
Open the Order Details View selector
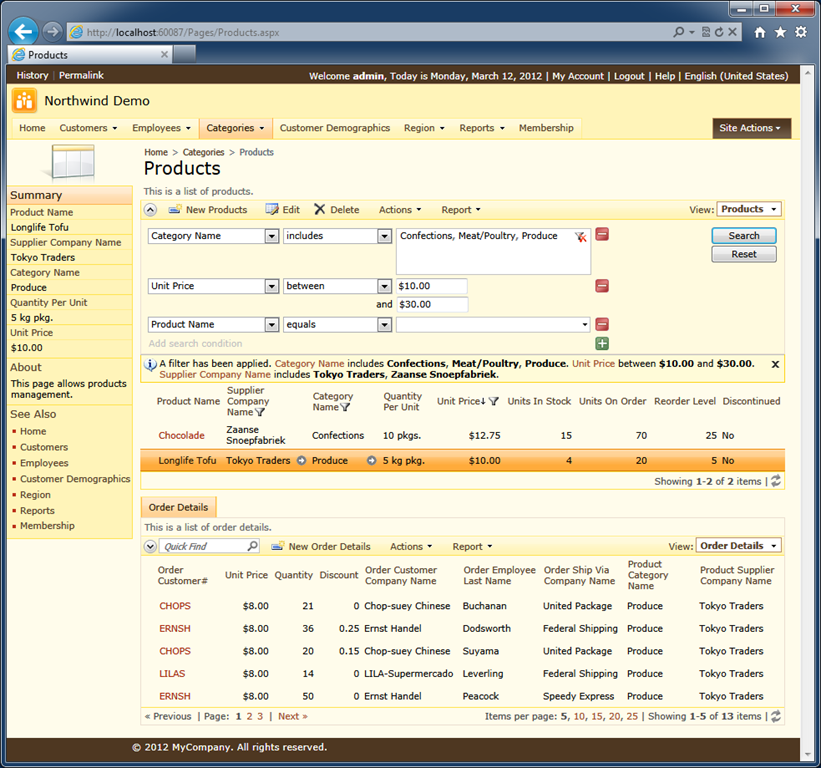738,546
